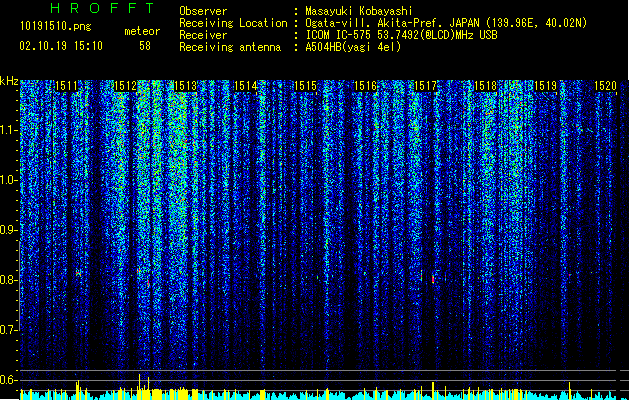The height and width of the screenshot is (400, 629).
Task: Click the 1520 time marker
Action: tap(605, 86)
